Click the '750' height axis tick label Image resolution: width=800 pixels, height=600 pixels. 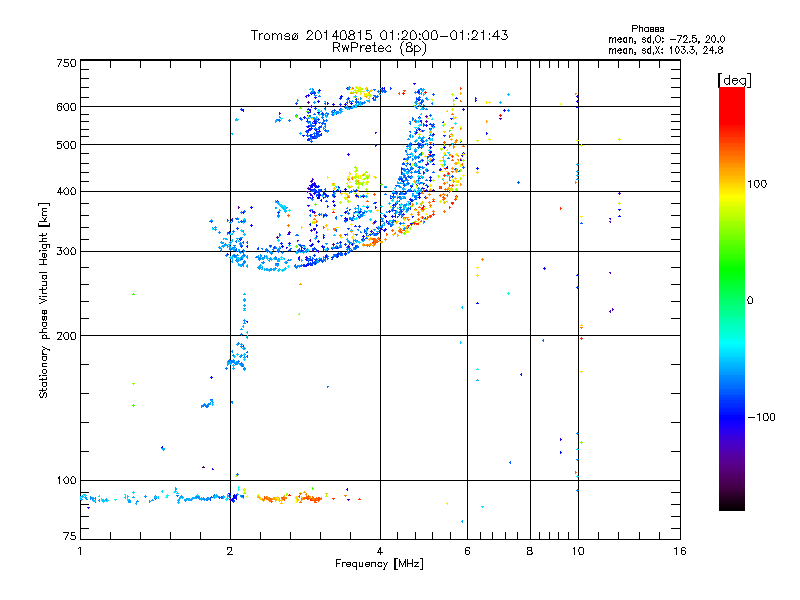point(66,63)
